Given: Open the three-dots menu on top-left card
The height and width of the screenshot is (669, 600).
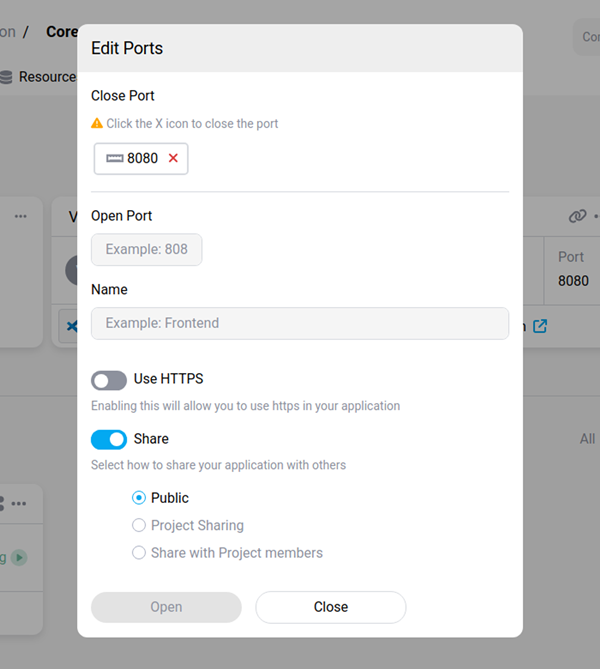Looking at the screenshot, I should [x=21, y=216].
